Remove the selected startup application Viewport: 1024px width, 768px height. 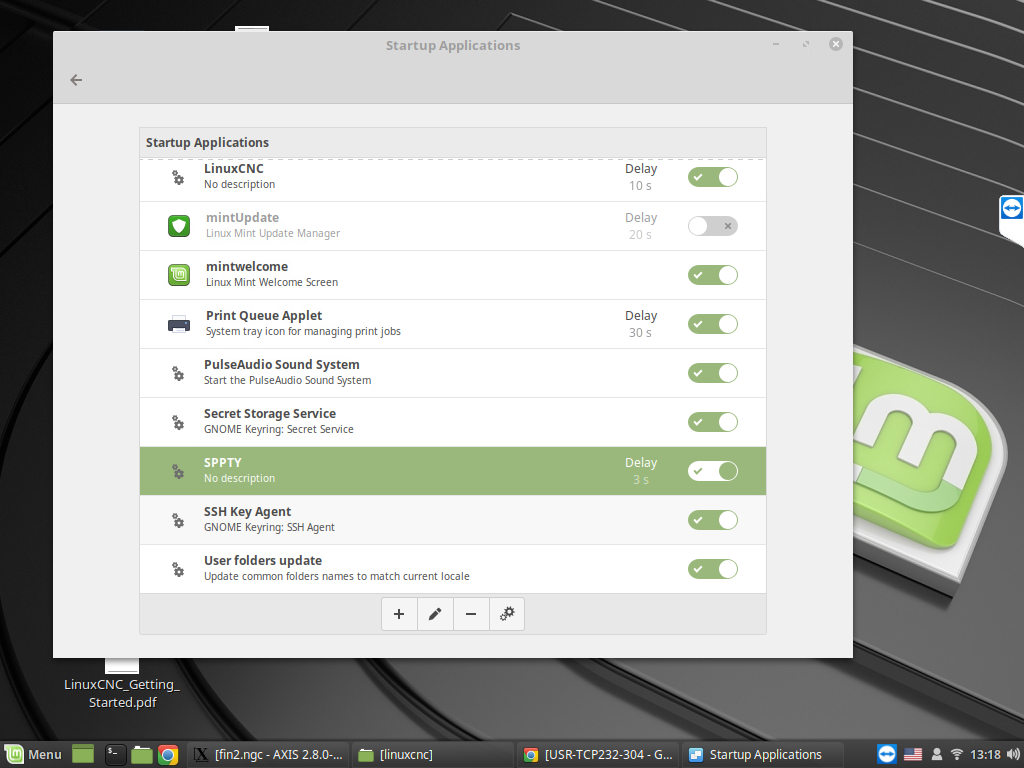471,614
